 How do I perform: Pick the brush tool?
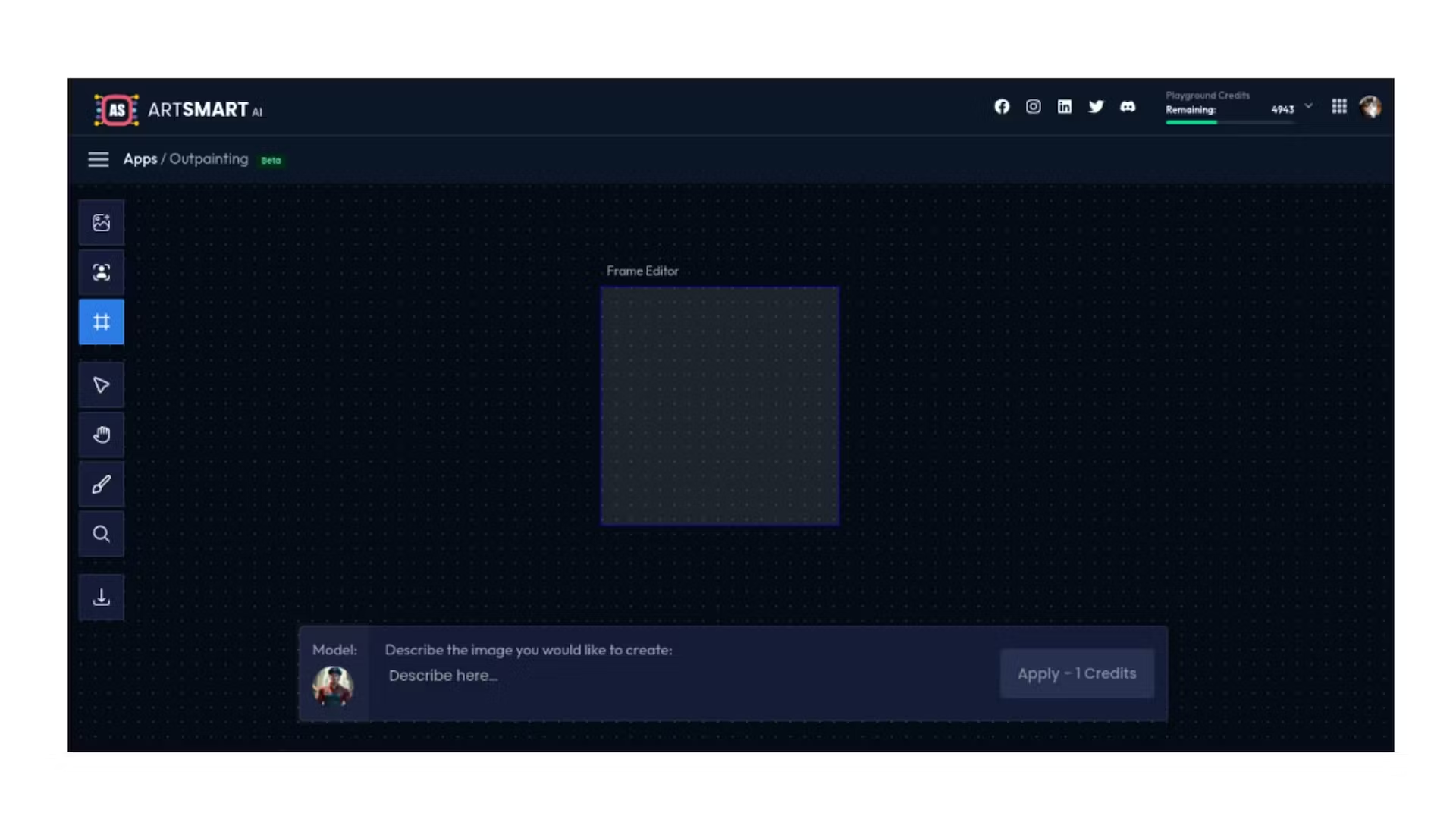point(102,484)
